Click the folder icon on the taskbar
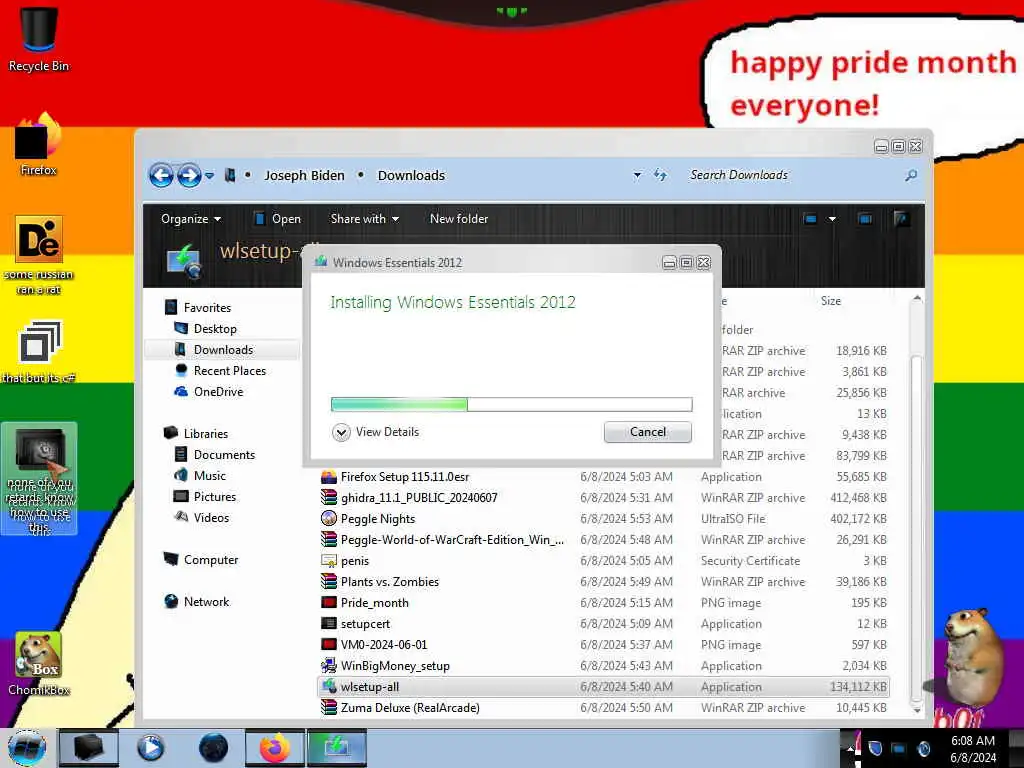 (x=89, y=748)
